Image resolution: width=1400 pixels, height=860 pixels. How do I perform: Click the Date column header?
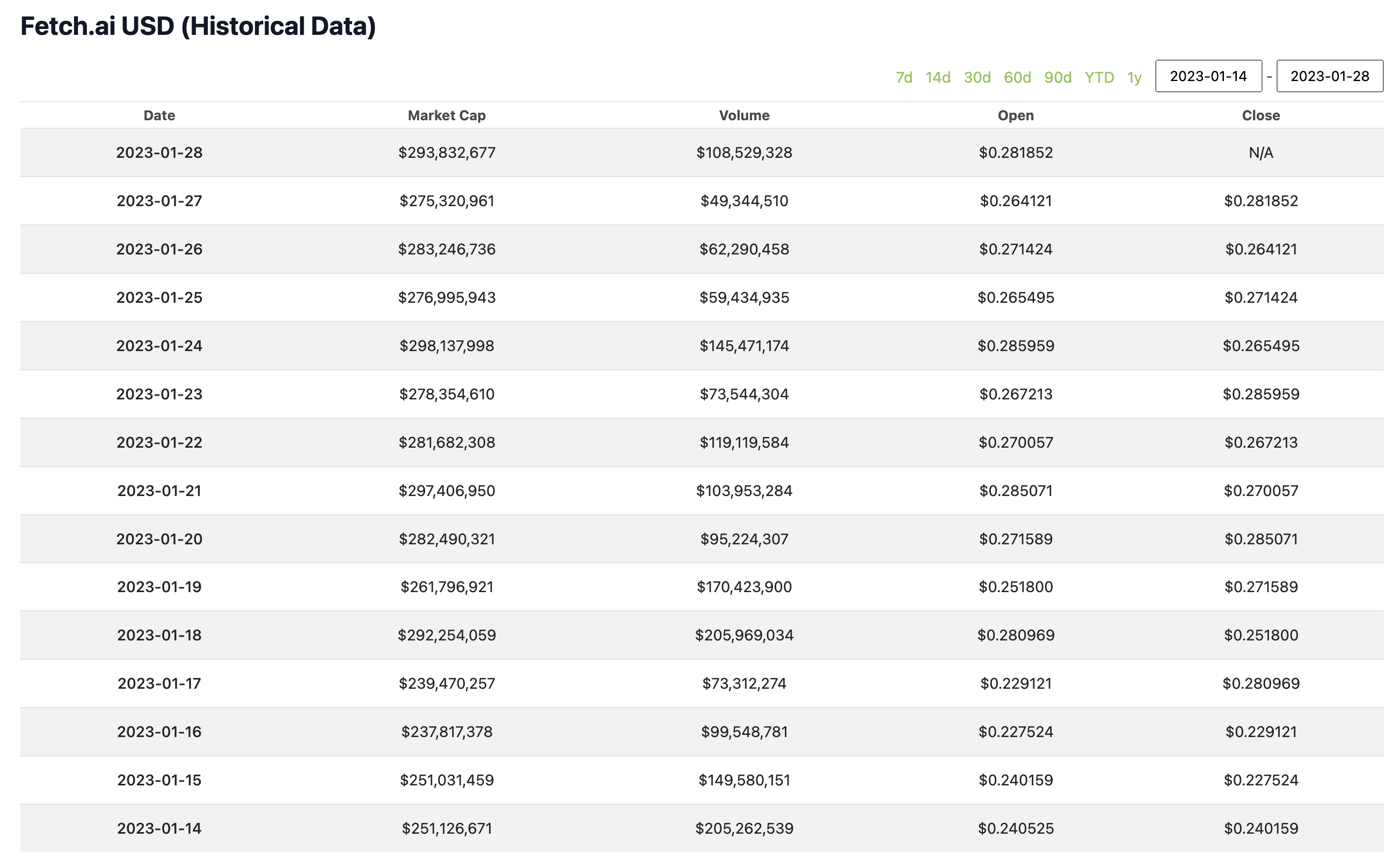point(159,115)
